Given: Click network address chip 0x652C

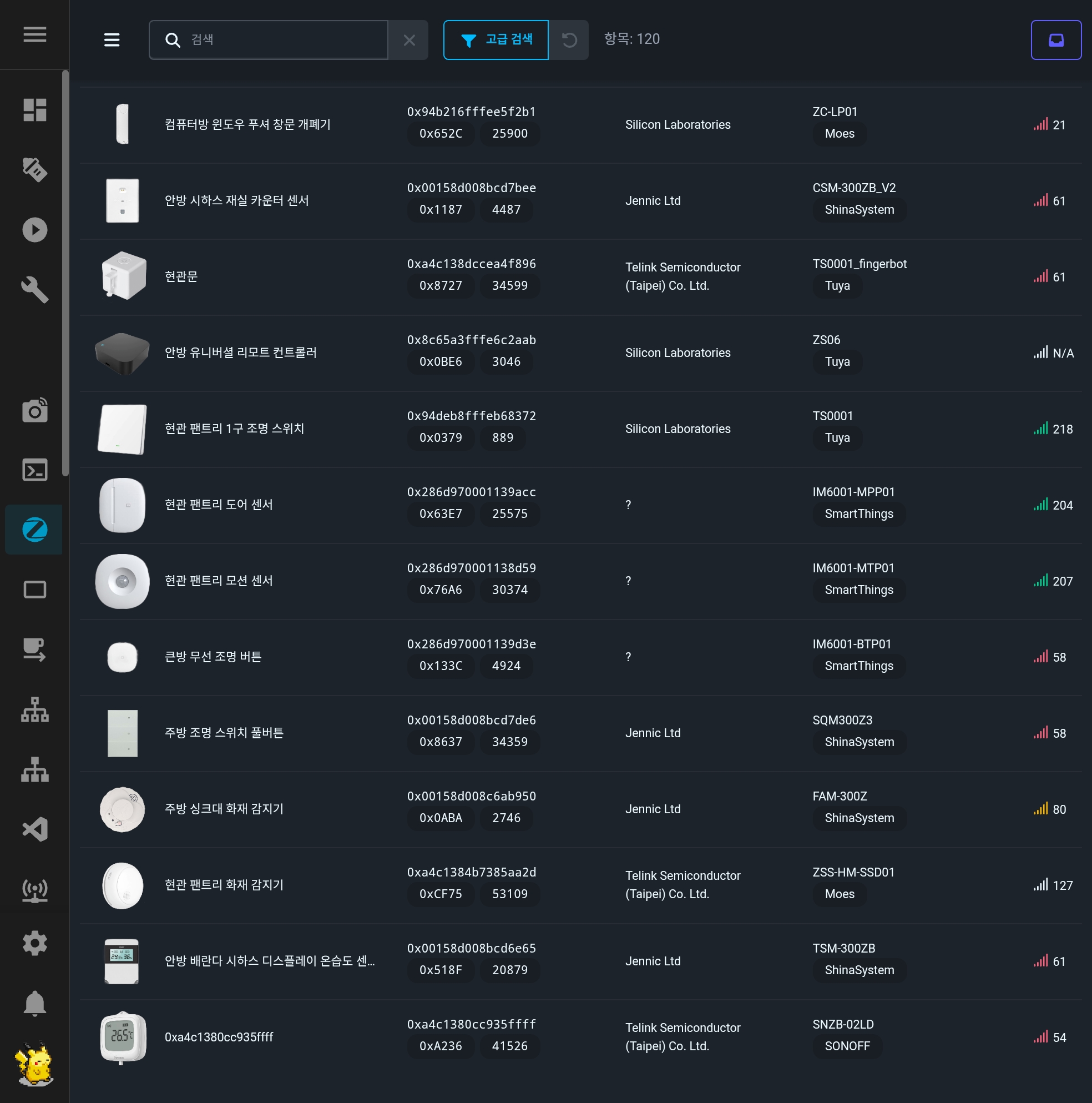Looking at the screenshot, I should click(x=441, y=134).
